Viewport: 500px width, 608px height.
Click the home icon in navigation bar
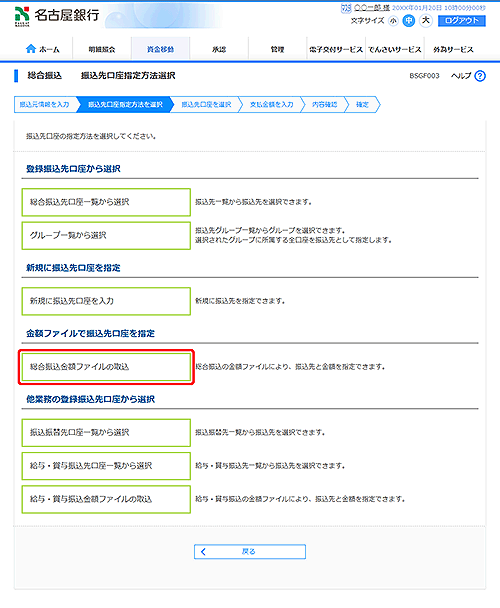pos(31,49)
